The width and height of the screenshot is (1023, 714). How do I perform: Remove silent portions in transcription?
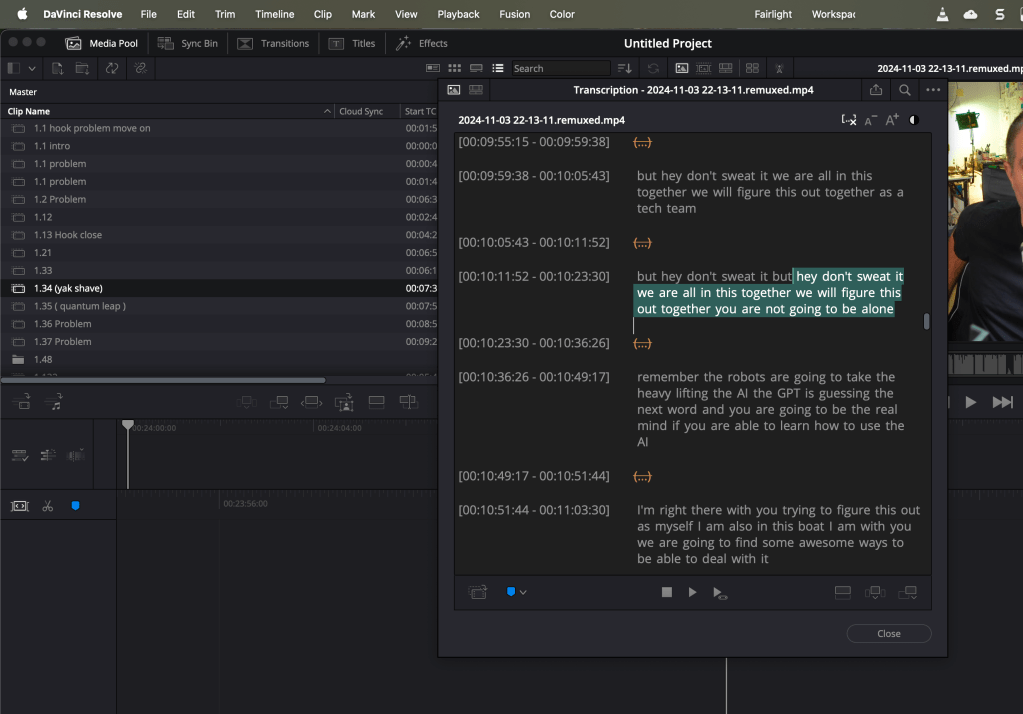[x=848, y=120]
